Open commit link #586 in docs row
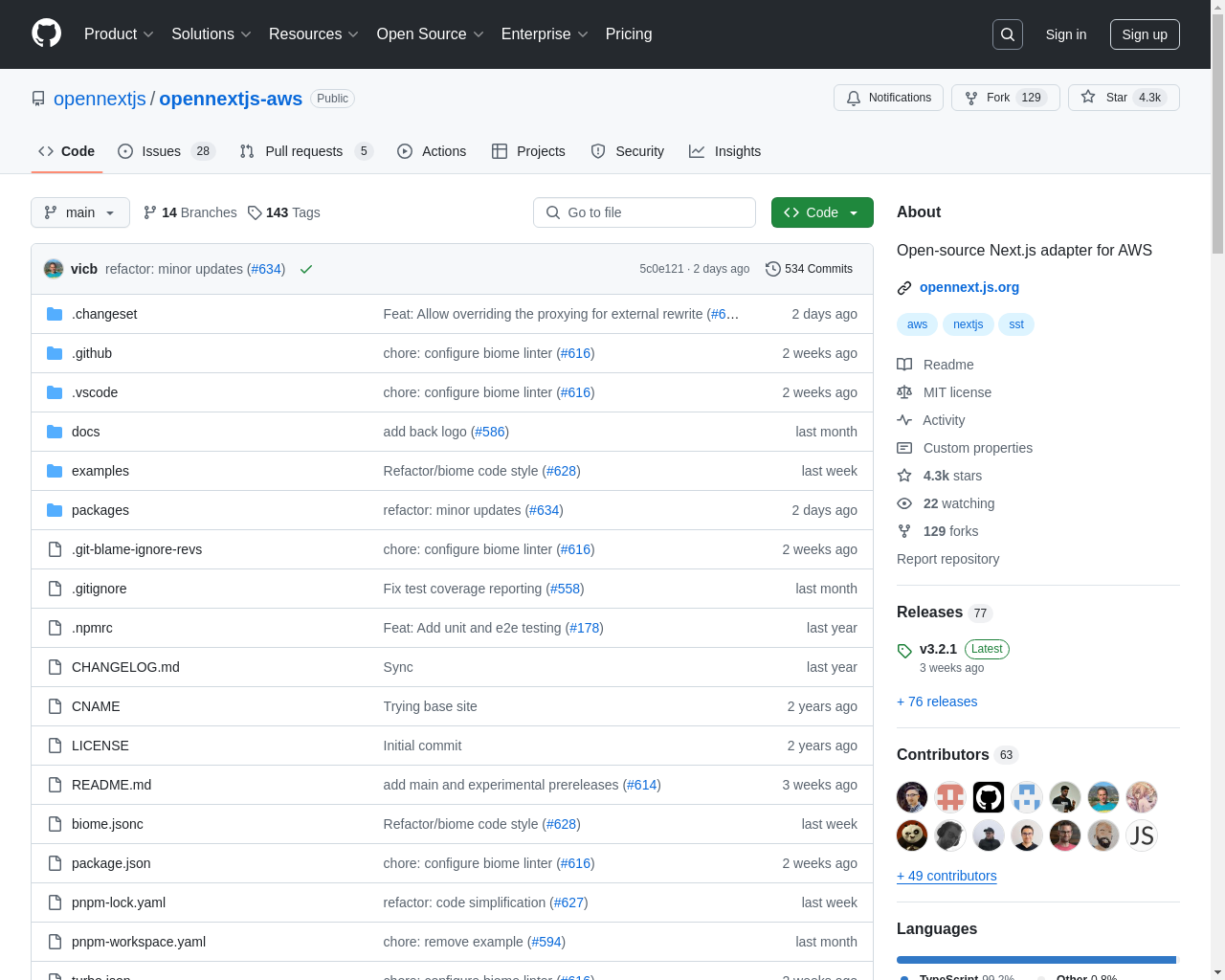Viewport: 1225px width, 980px height. 490,432
